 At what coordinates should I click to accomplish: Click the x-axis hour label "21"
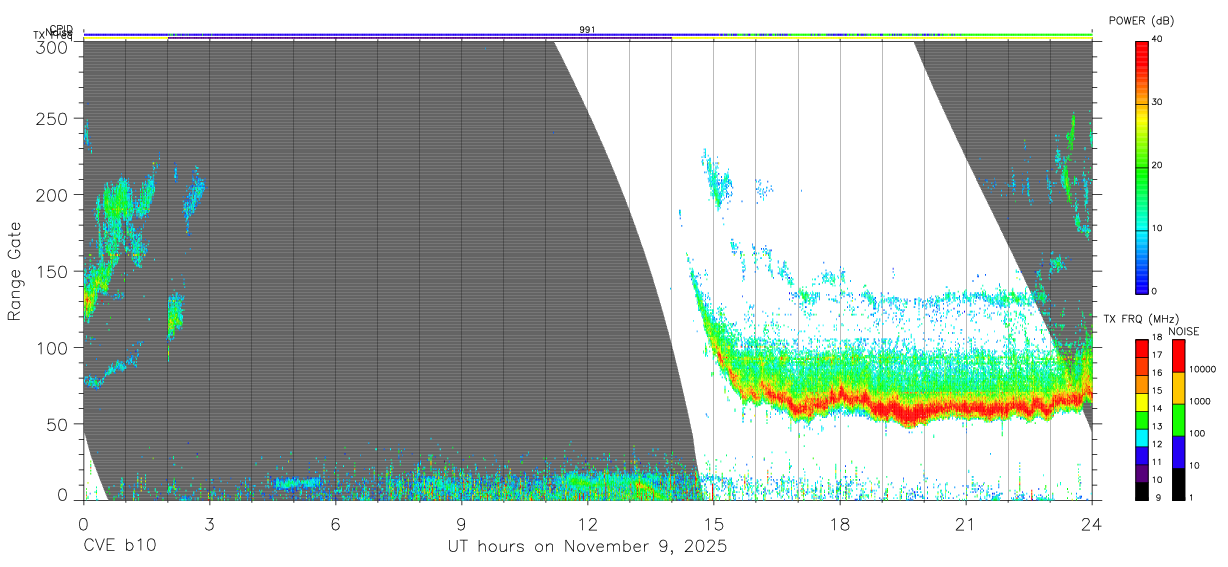tap(965, 523)
